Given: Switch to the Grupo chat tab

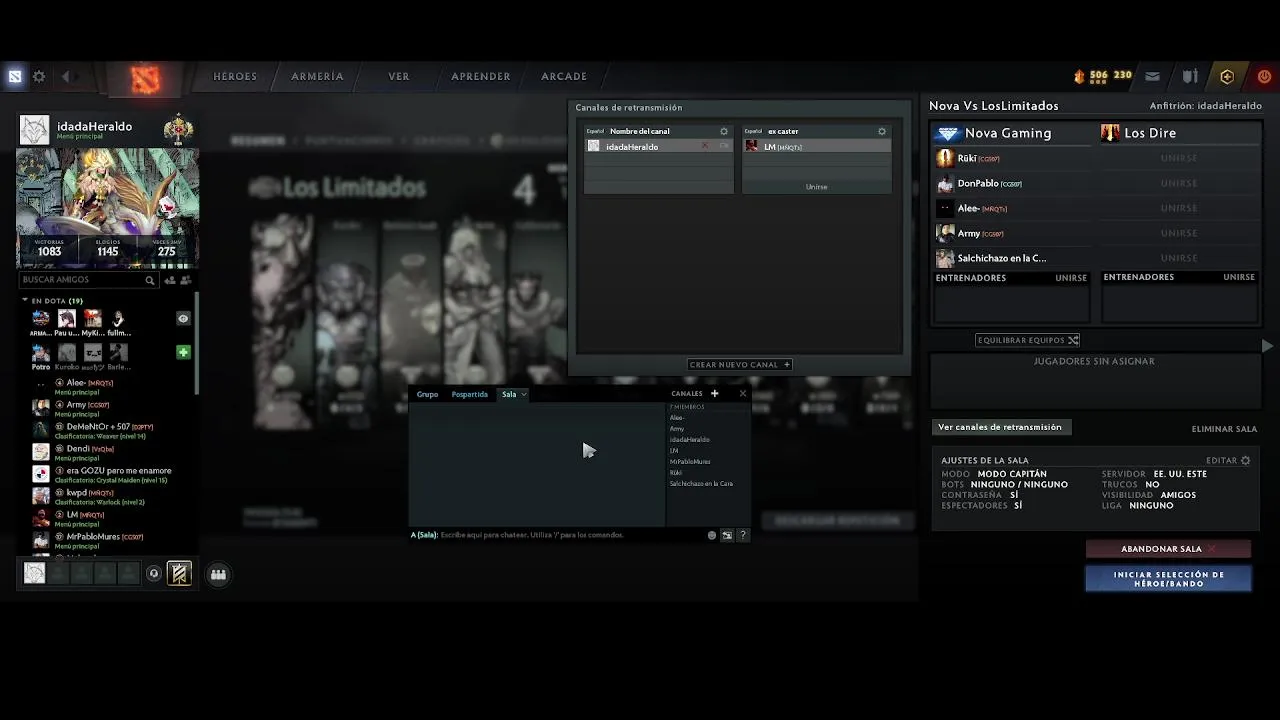Looking at the screenshot, I should click(428, 394).
